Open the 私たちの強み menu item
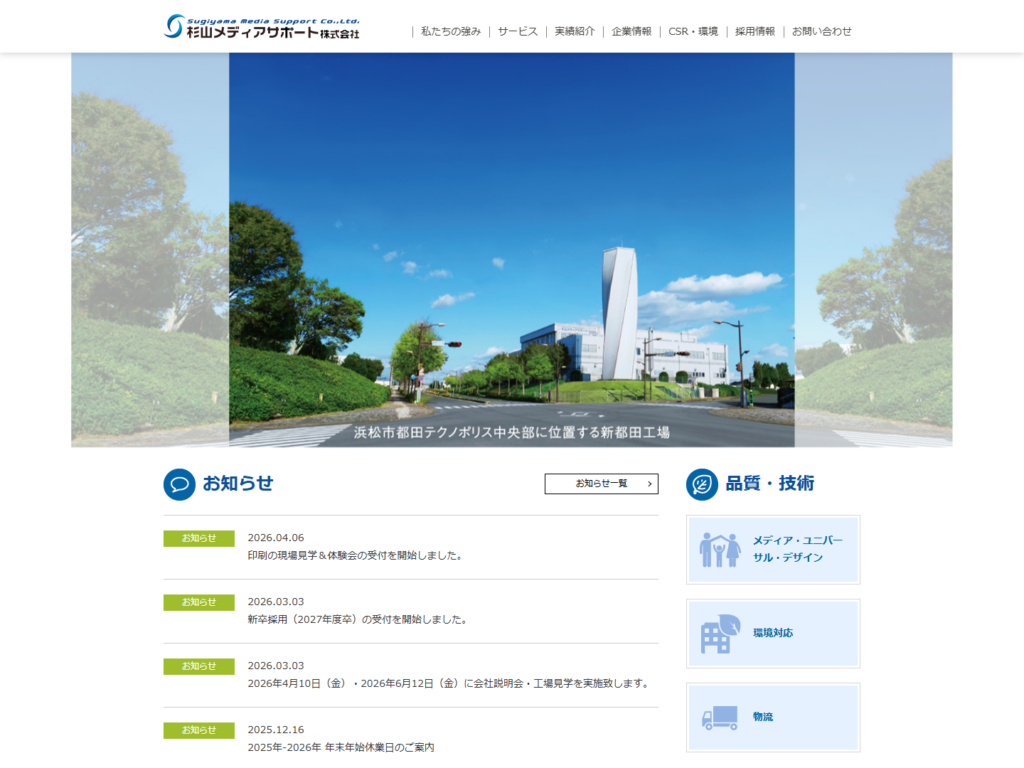 (x=450, y=31)
